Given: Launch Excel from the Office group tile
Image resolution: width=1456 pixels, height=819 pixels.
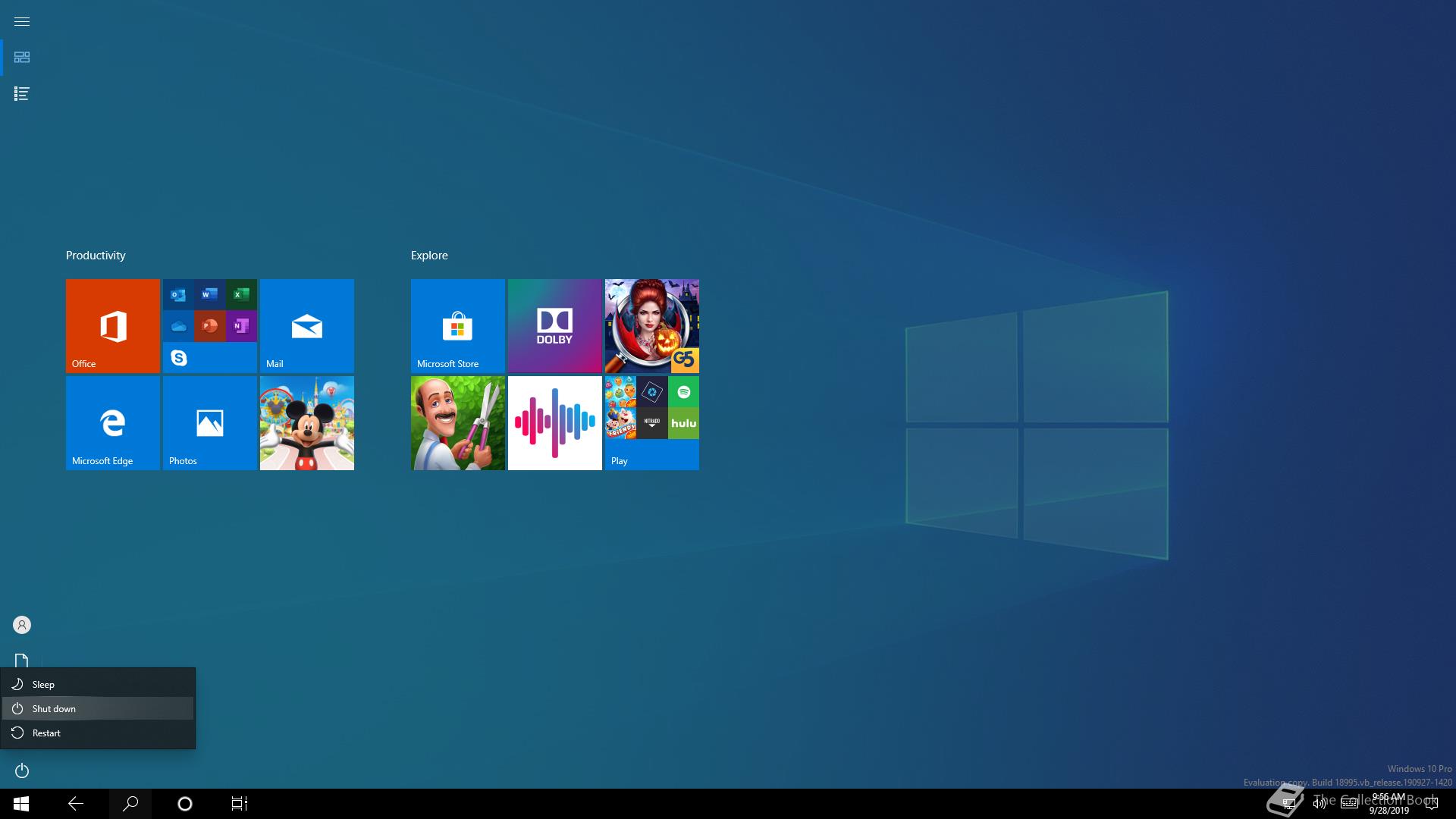Looking at the screenshot, I should 241,294.
